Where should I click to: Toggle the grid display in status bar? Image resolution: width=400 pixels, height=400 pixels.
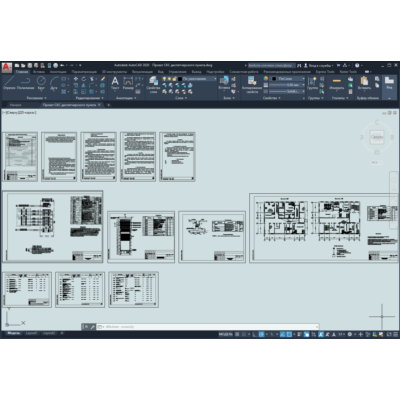(x=237, y=334)
